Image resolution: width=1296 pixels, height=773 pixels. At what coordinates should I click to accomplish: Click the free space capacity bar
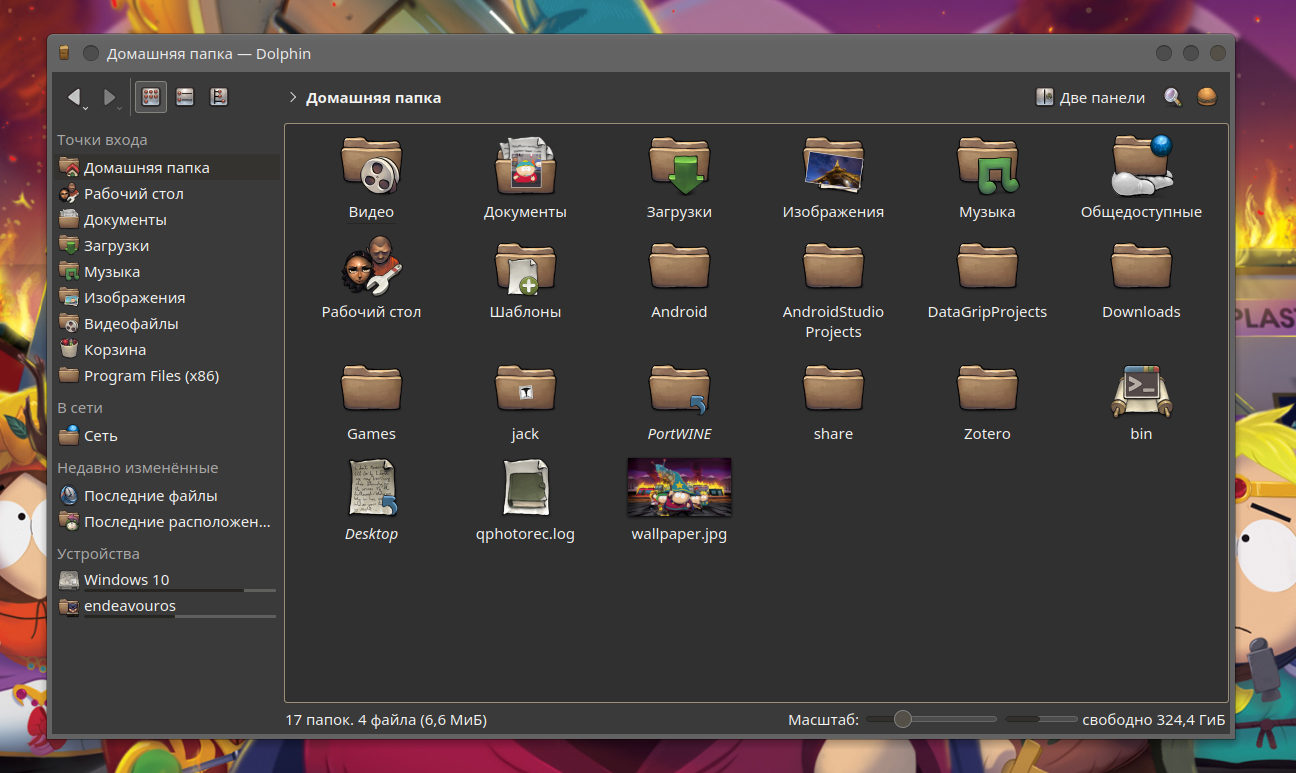click(x=1040, y=719)
